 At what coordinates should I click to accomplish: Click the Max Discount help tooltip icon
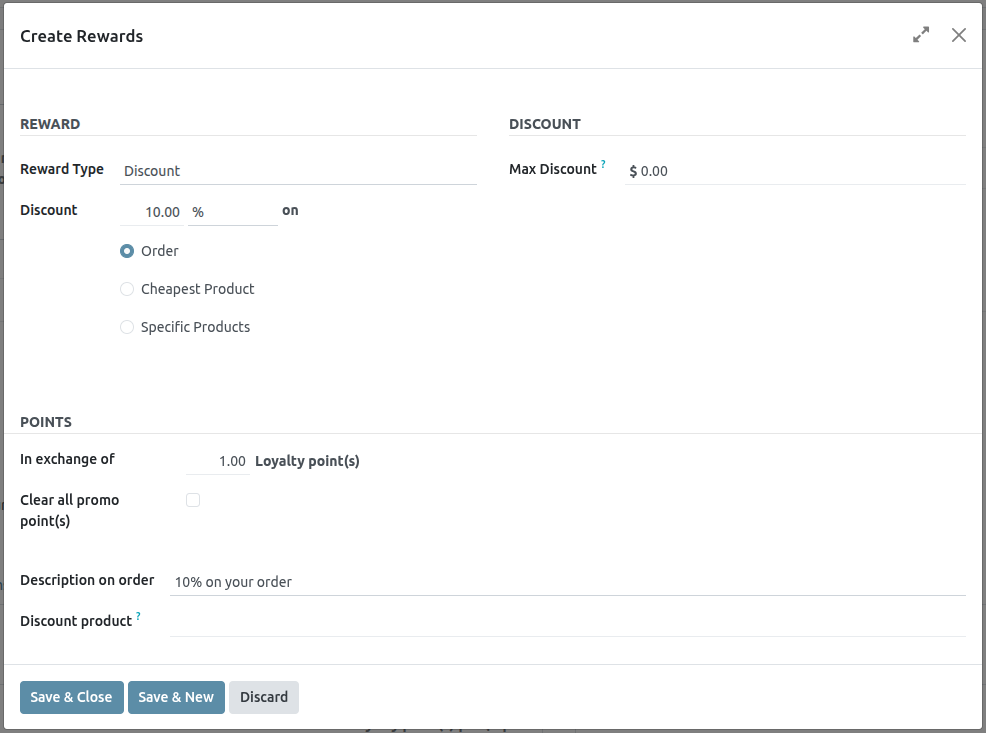coord(603,164)
